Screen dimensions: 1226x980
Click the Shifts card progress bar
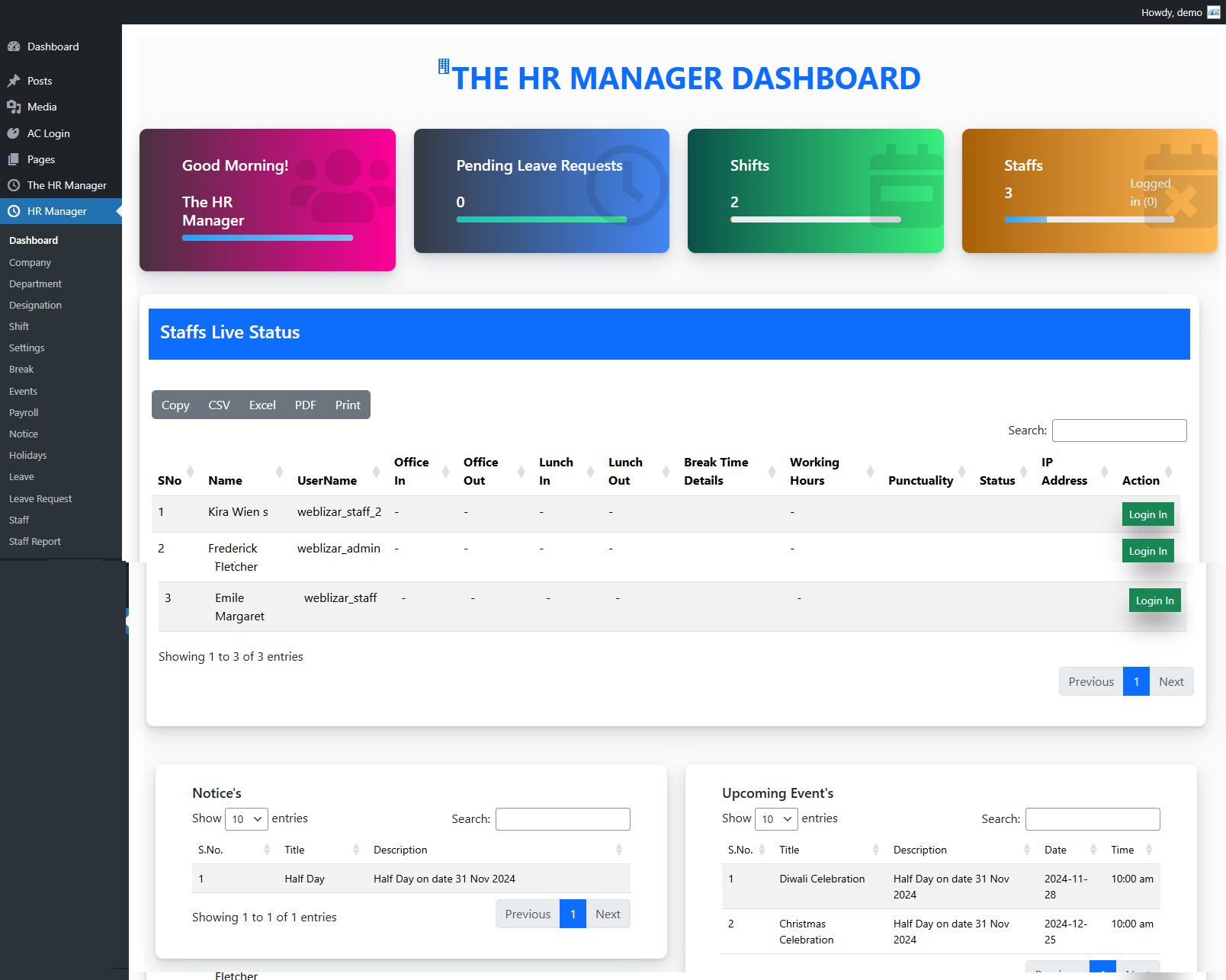point(816,219)
